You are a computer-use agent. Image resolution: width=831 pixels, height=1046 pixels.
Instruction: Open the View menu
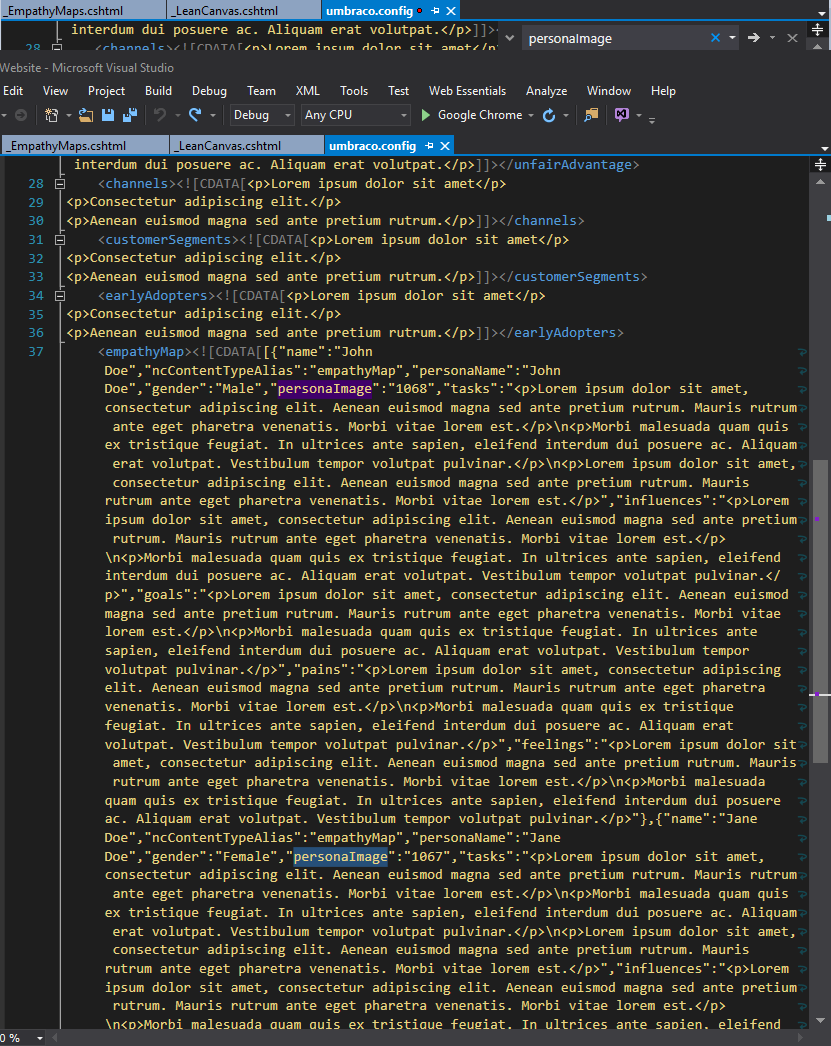point(55,91)
